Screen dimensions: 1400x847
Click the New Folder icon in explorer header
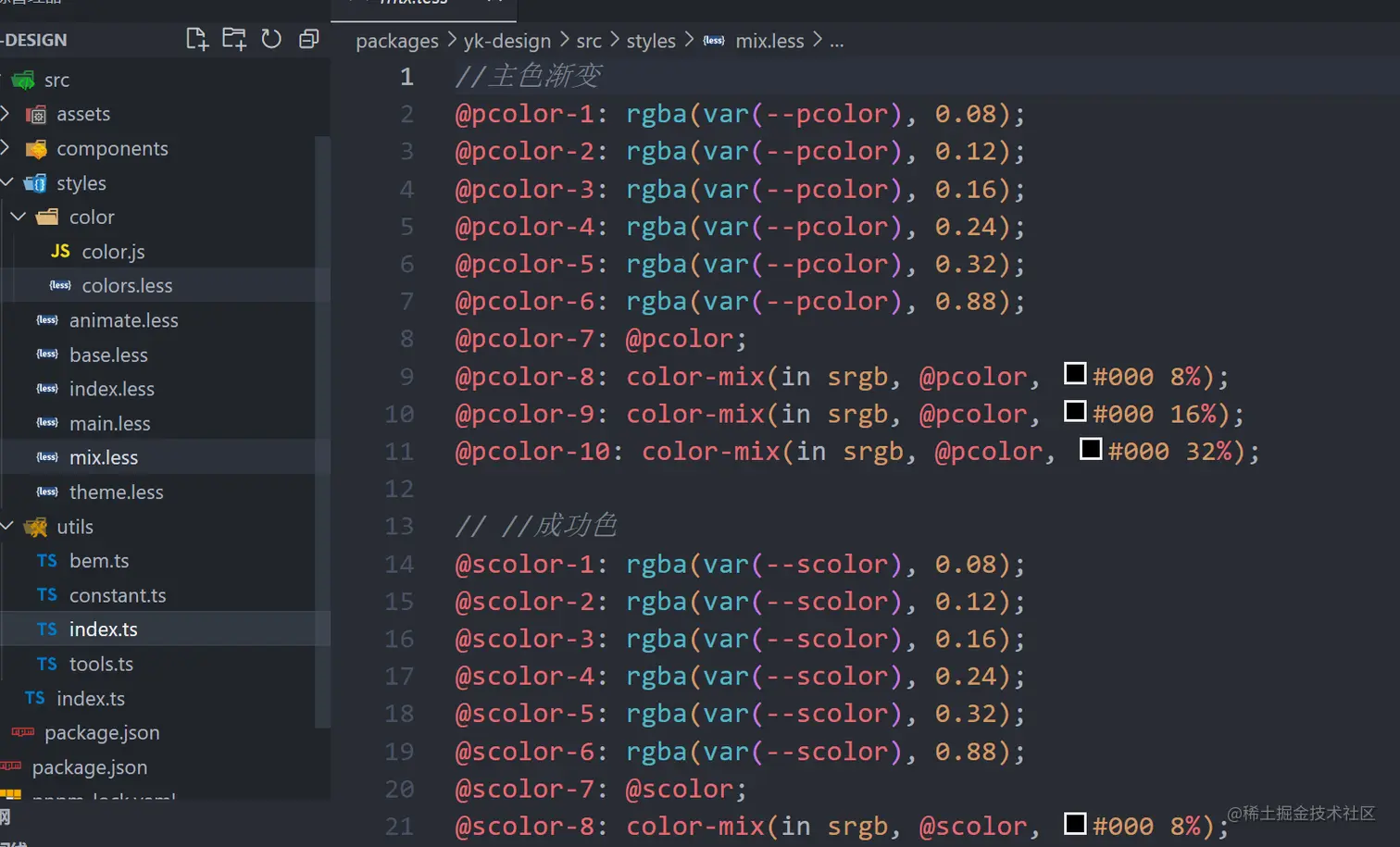(234, 39)
